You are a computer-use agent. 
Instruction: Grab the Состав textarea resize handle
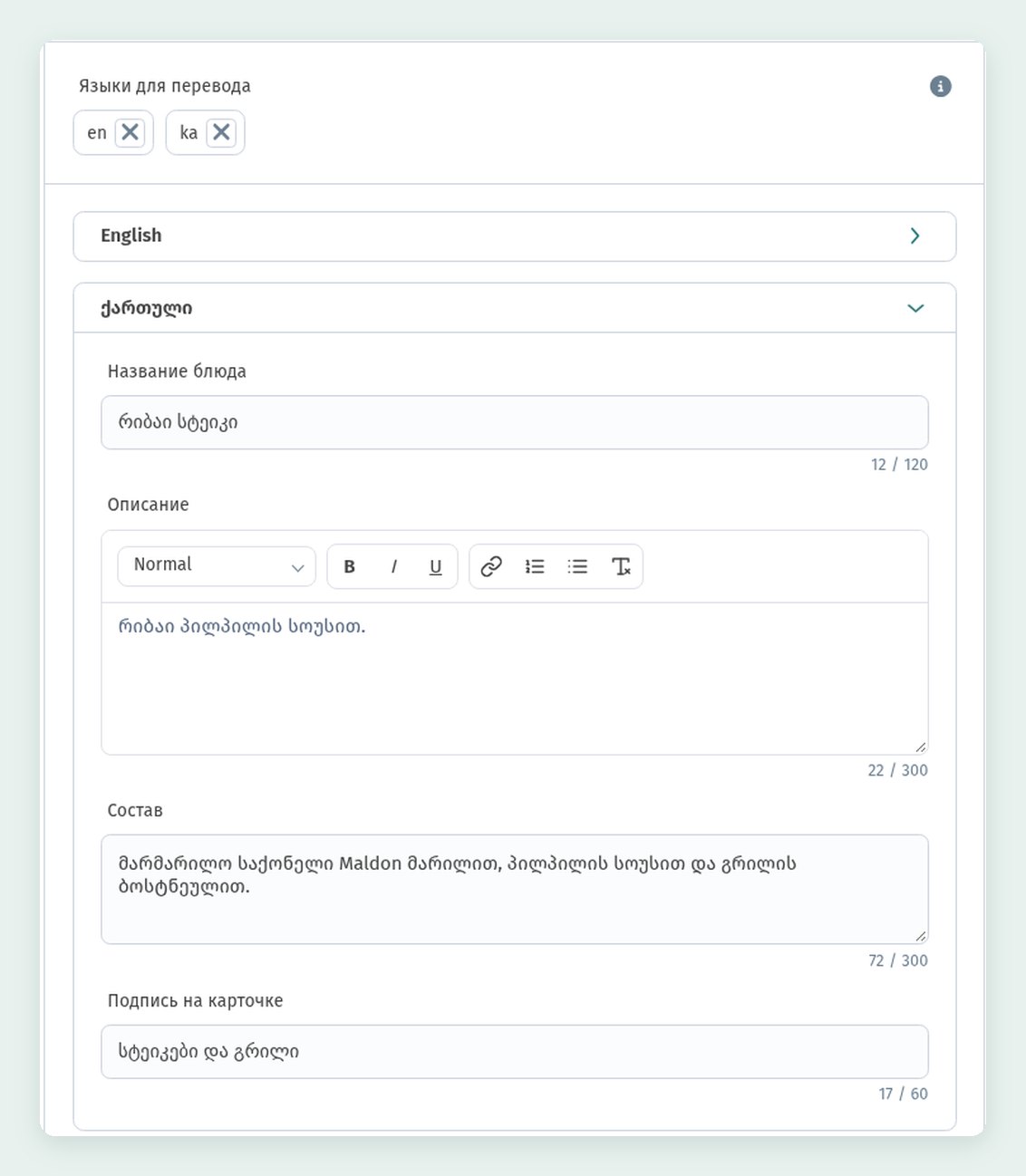pos(921,936)
